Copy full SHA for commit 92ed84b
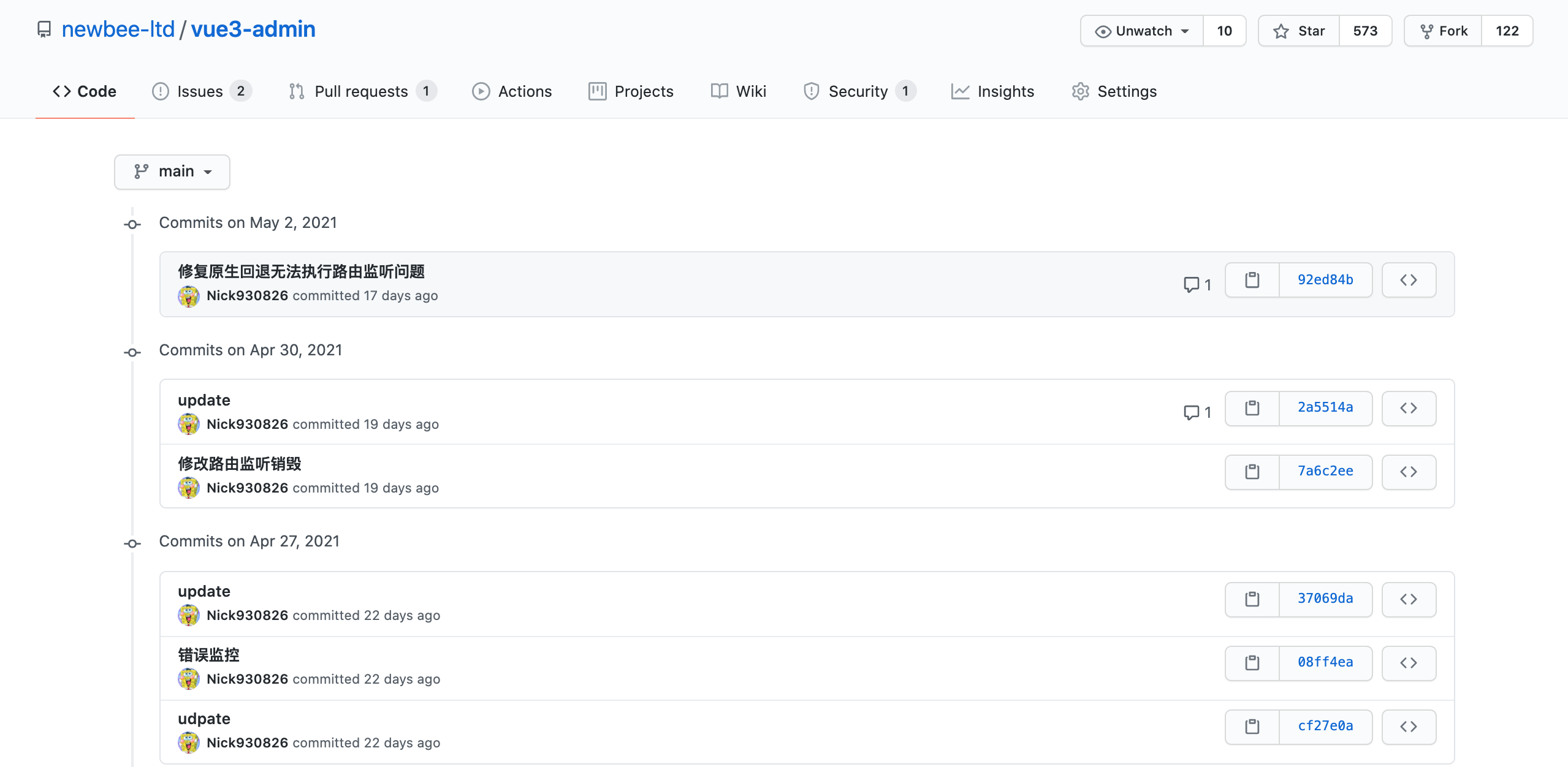1568x767 pixels. click(x=1252, y=280)
